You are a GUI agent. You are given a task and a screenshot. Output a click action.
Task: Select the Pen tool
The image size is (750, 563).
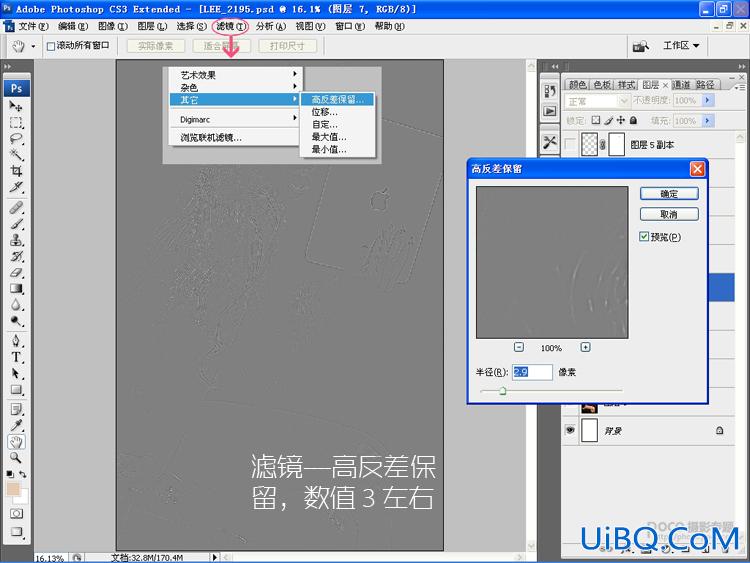tap(16, 341)
